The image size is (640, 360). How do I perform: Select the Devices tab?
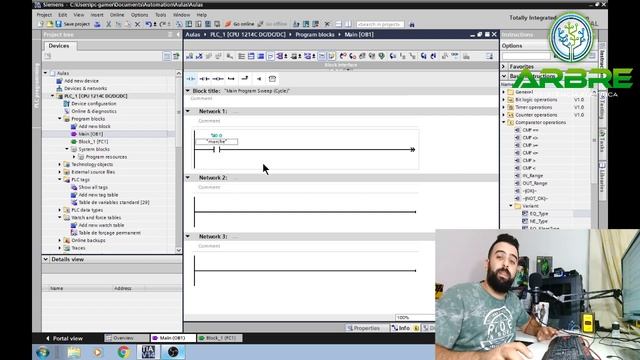point(59,46)
